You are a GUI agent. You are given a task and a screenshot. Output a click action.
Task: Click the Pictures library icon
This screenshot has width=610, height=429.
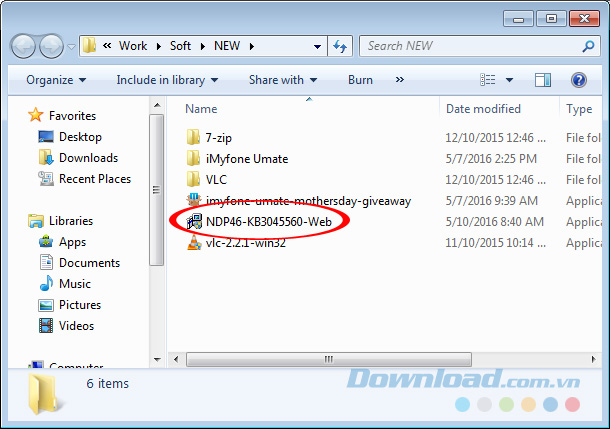tap(46, 305)
